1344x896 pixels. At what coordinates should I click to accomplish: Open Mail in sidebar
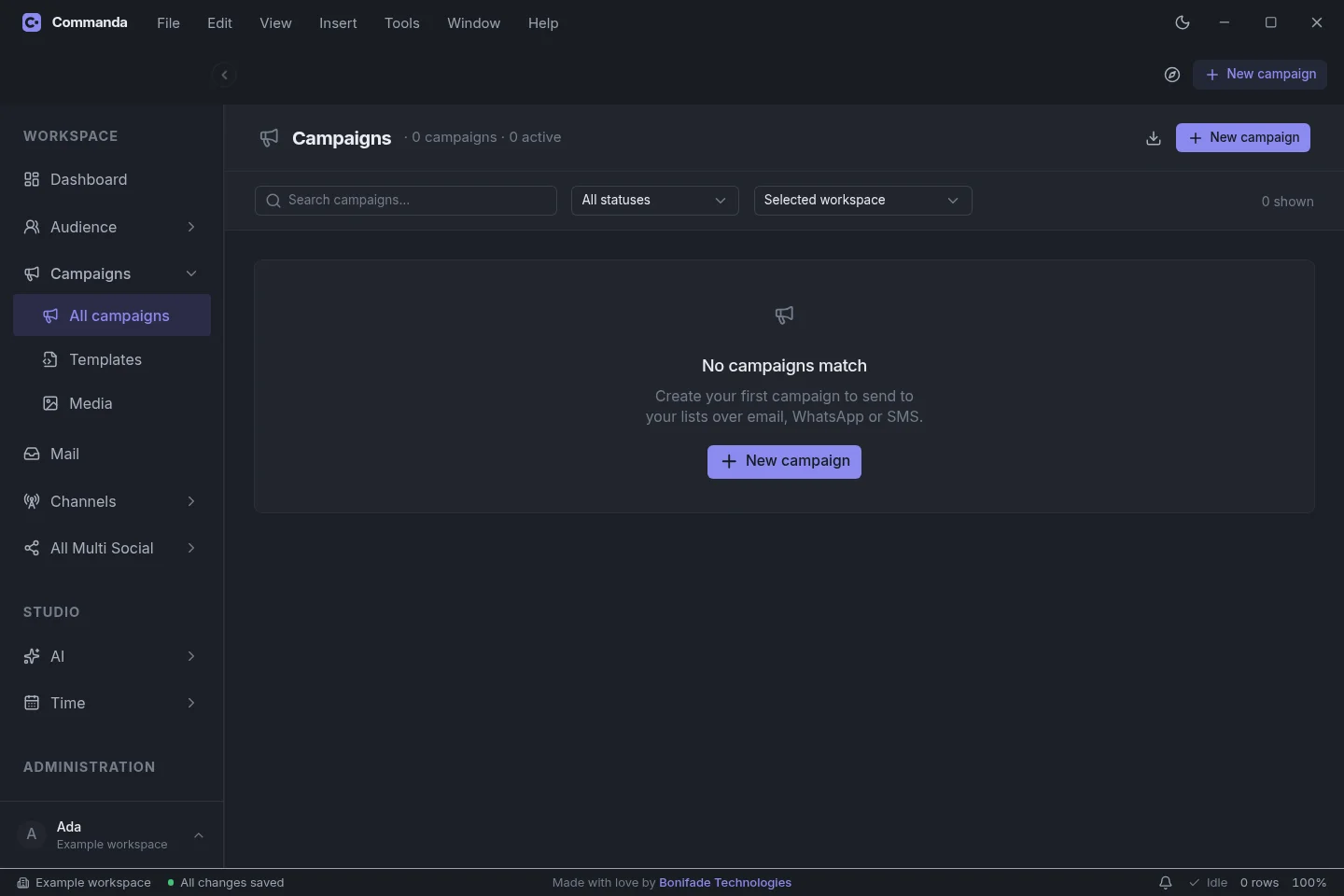112,454
